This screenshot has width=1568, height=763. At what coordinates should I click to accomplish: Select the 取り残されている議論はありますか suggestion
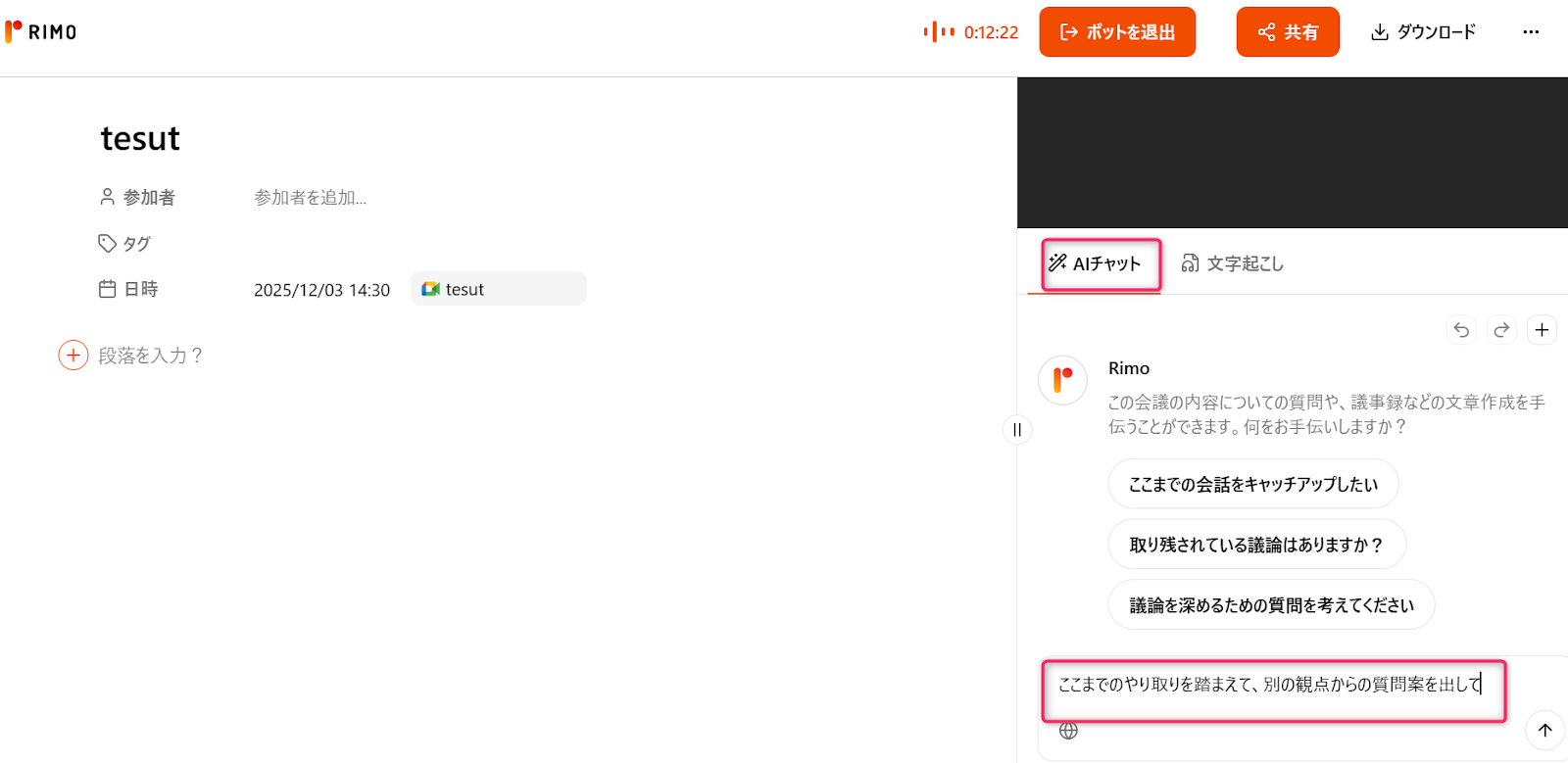pyautogui.click(x=1256, y=544)
